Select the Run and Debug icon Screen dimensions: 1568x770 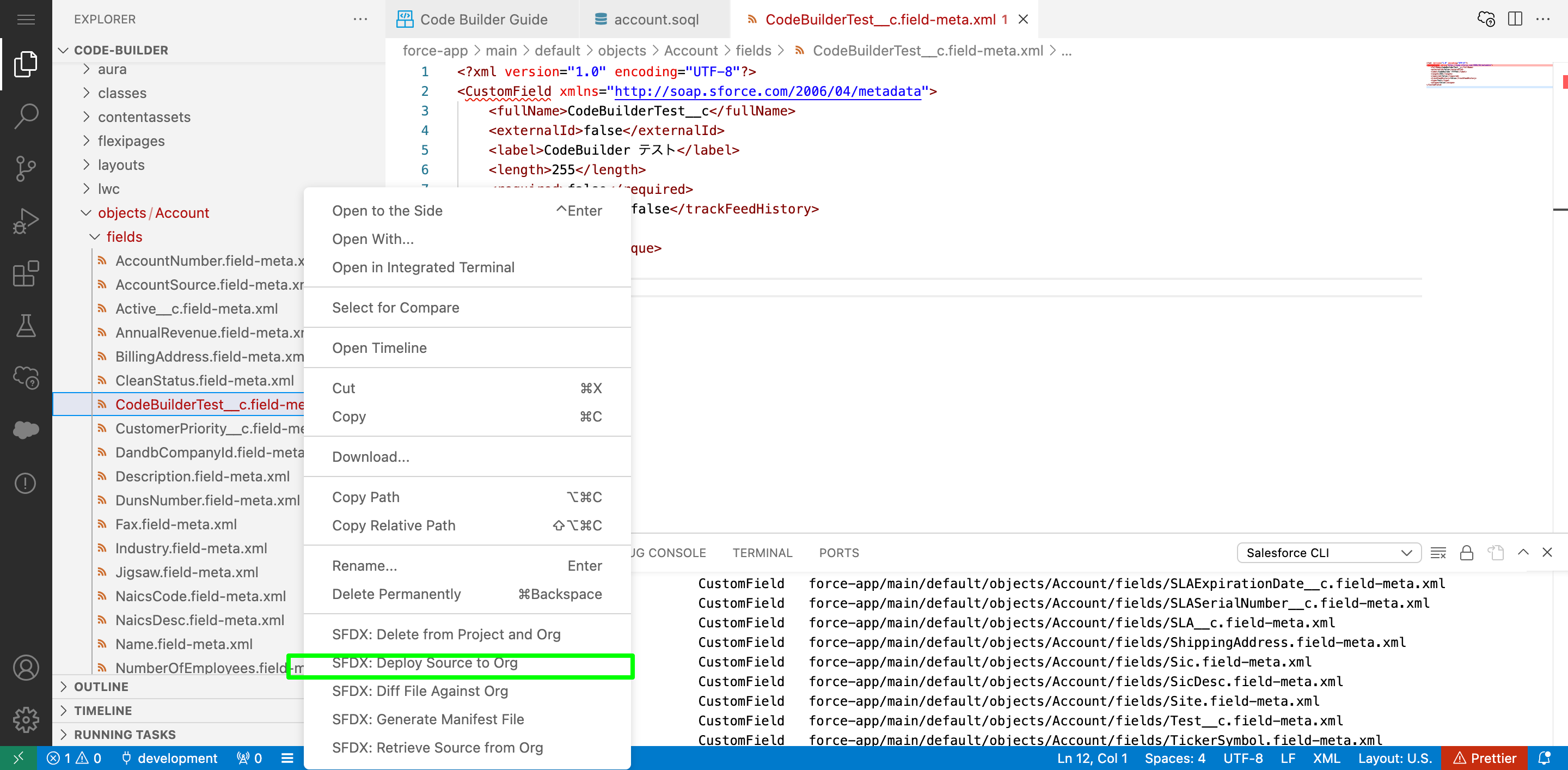coord(26,221)
